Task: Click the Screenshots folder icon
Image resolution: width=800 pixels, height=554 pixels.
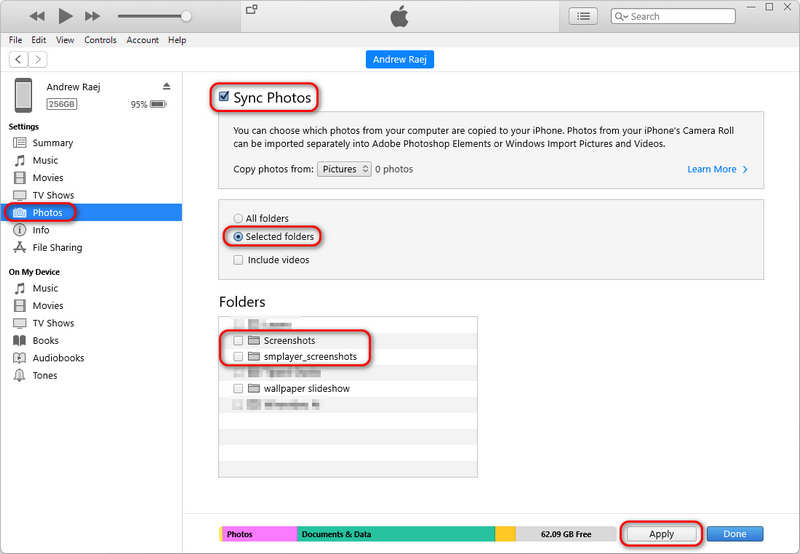Action: click(x=254, y=340)
